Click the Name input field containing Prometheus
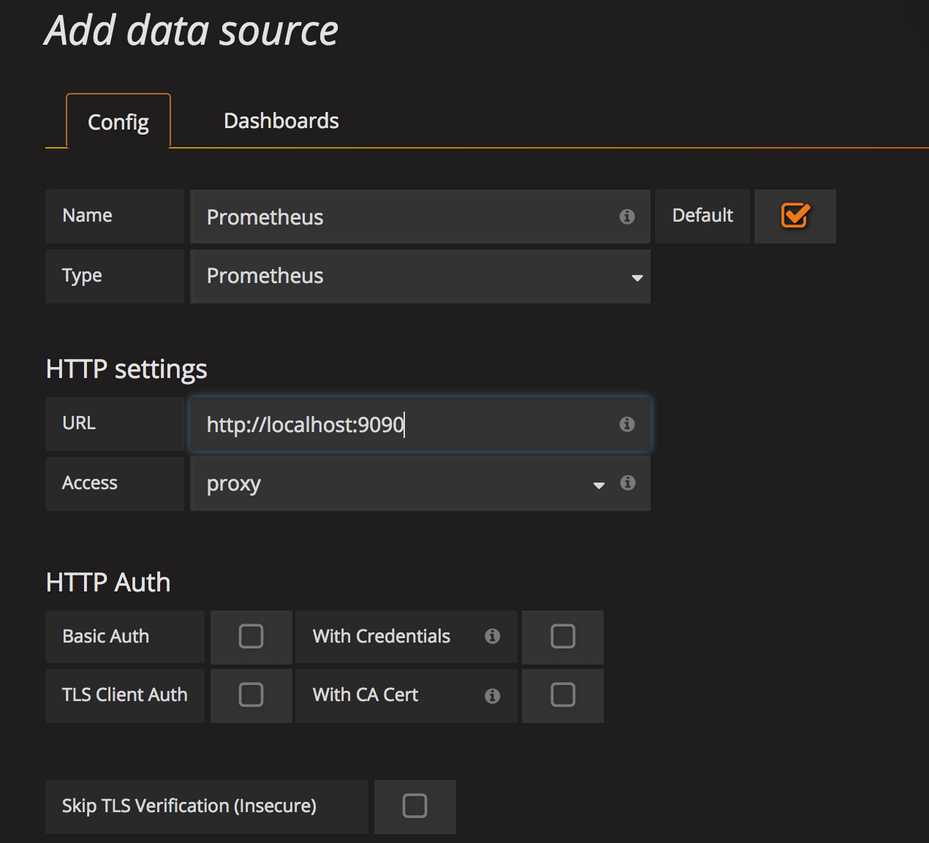Screen dimensions: 929x843 (420, 217)
